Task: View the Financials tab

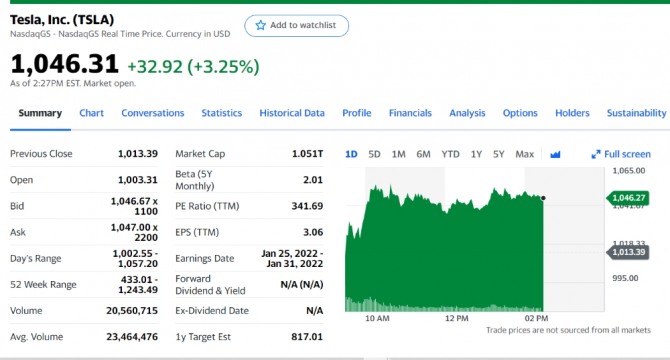Action: (x=410, y=113)
